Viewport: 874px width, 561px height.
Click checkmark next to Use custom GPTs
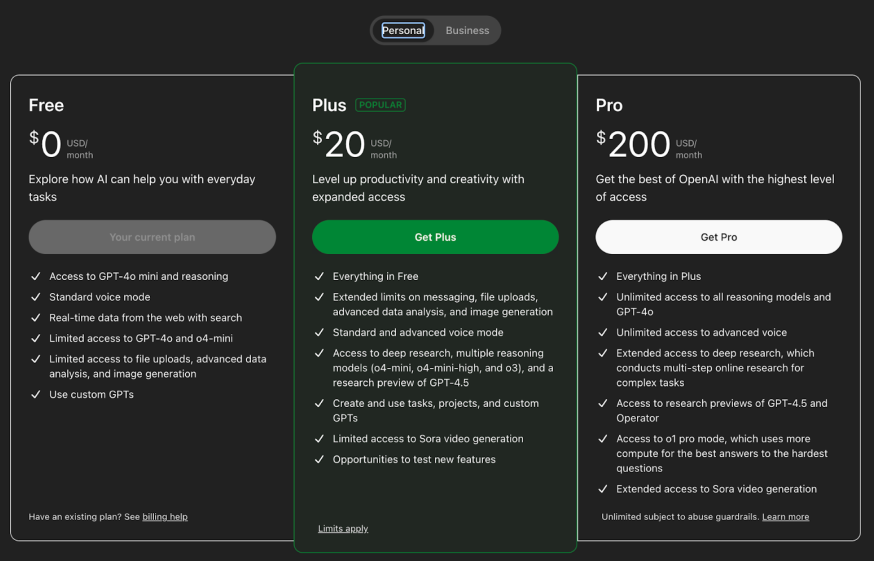[x=36, y=394]
